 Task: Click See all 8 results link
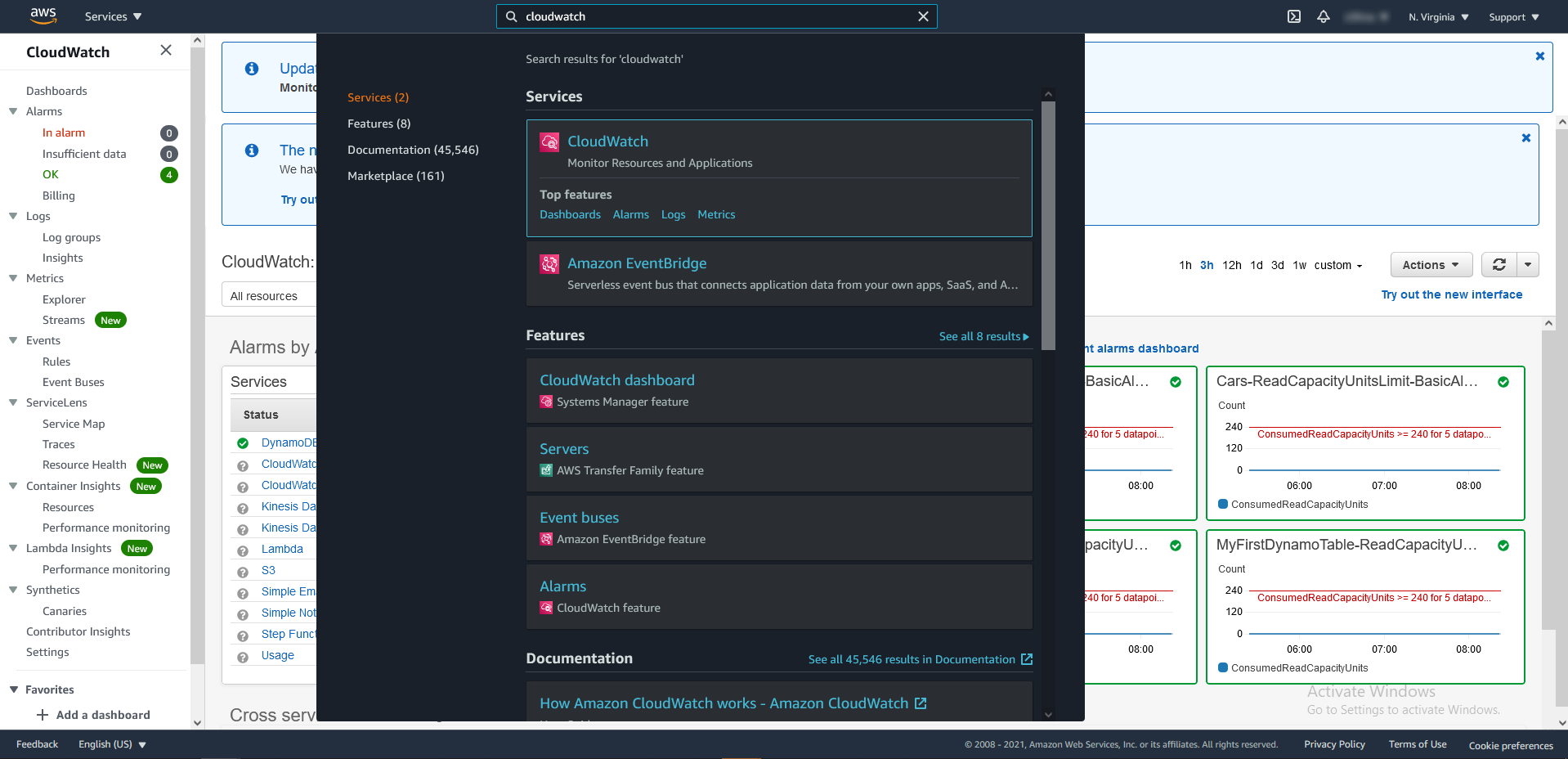pyautogui.click(x=984, y=336)
